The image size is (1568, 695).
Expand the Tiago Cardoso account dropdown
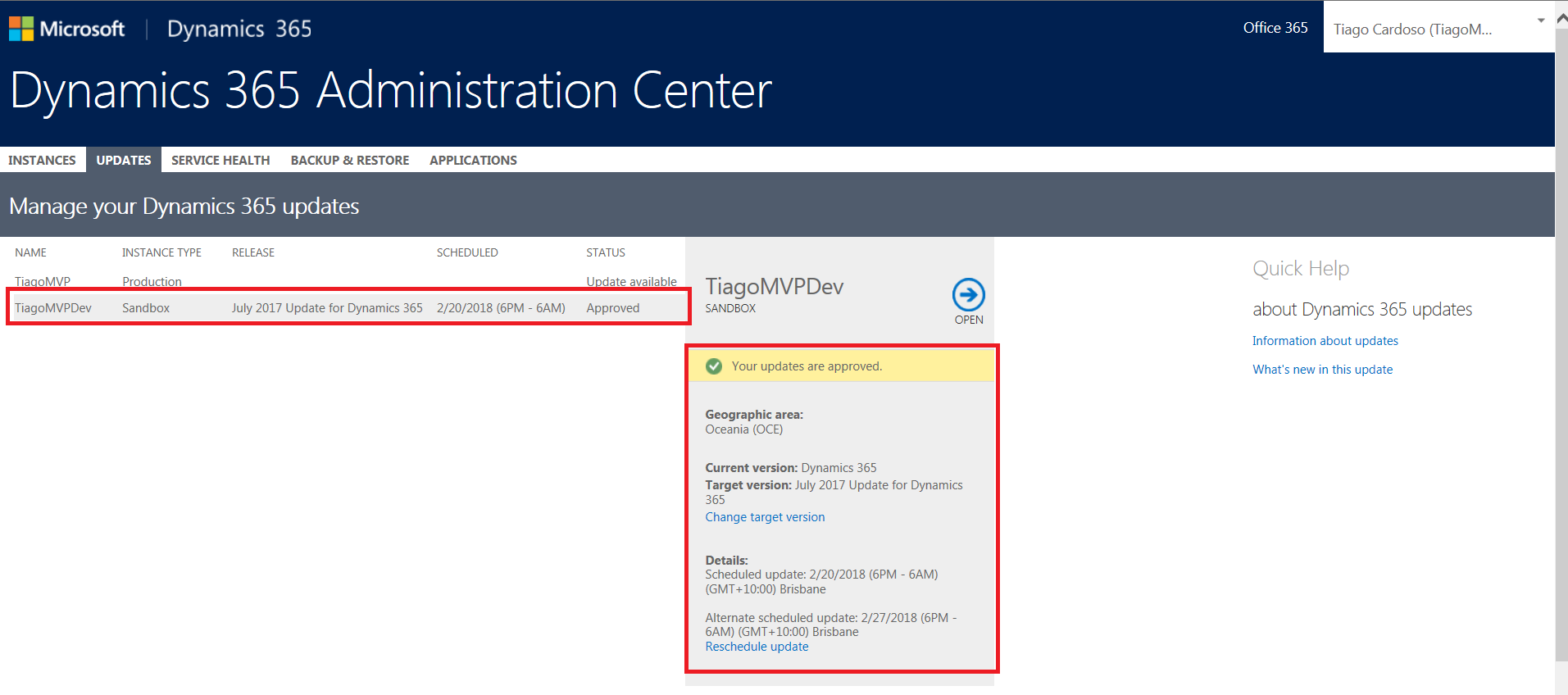(x=1540, y=20)
